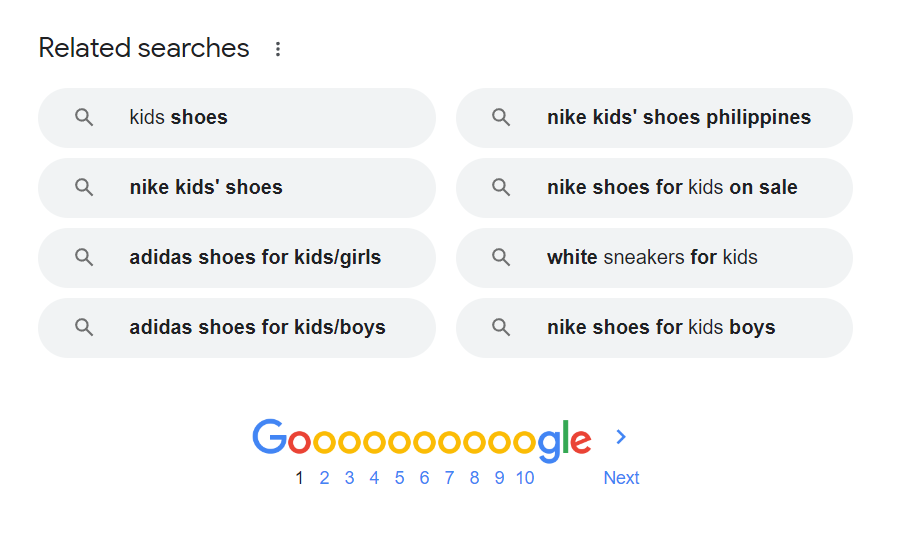Viewport: 899px width, 535px height.
Task: Open "nike shoes for kids boys" search
Action: 660,328
